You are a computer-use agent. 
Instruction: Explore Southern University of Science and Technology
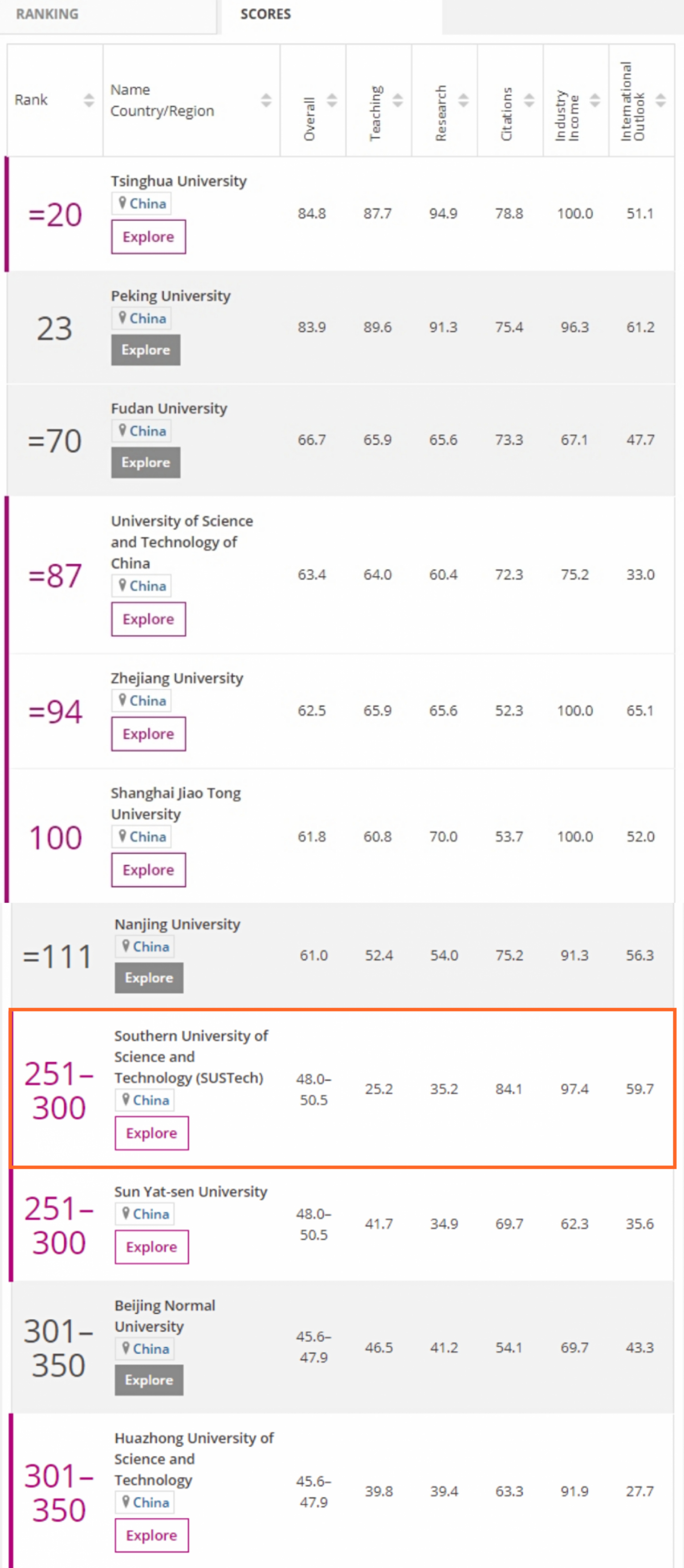[x=151, y=1134]
